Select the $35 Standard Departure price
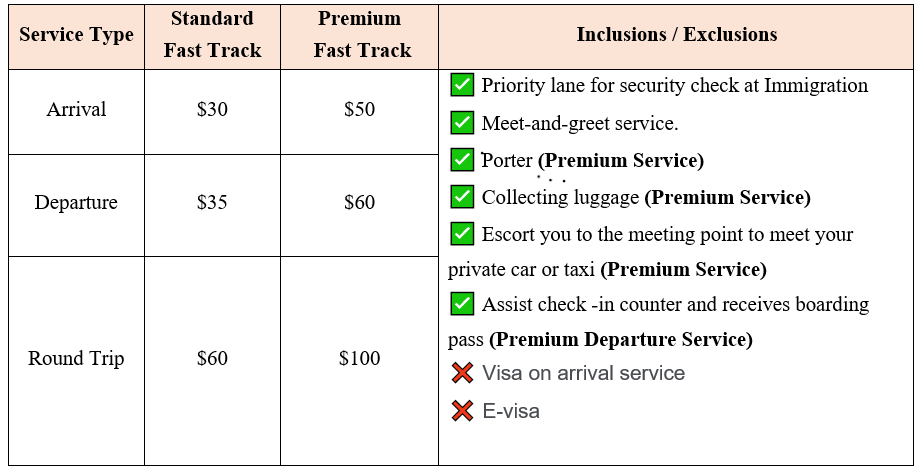 tap(212, 203)
